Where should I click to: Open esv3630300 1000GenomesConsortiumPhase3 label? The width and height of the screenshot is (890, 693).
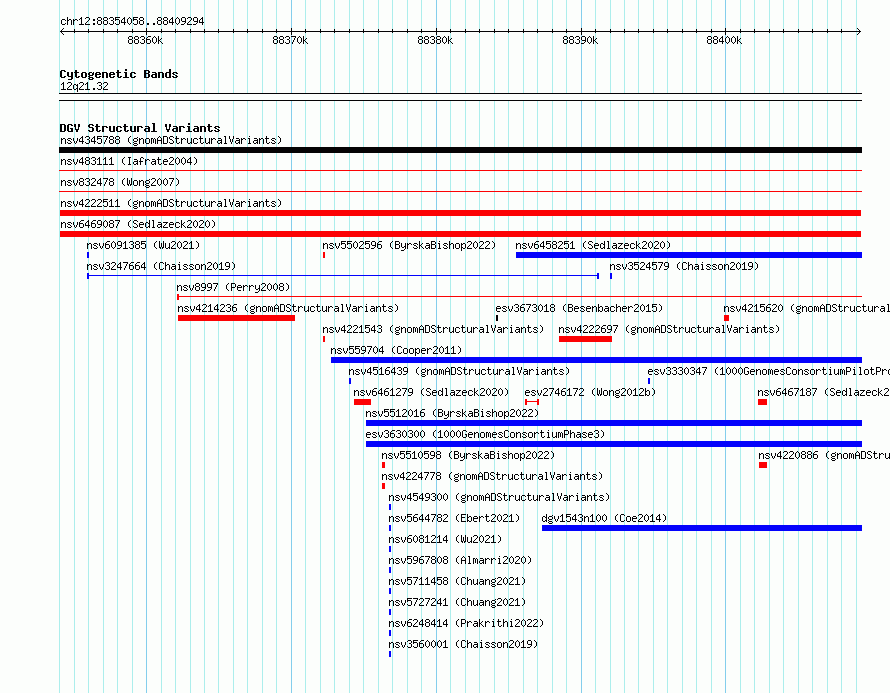point(485,434)
